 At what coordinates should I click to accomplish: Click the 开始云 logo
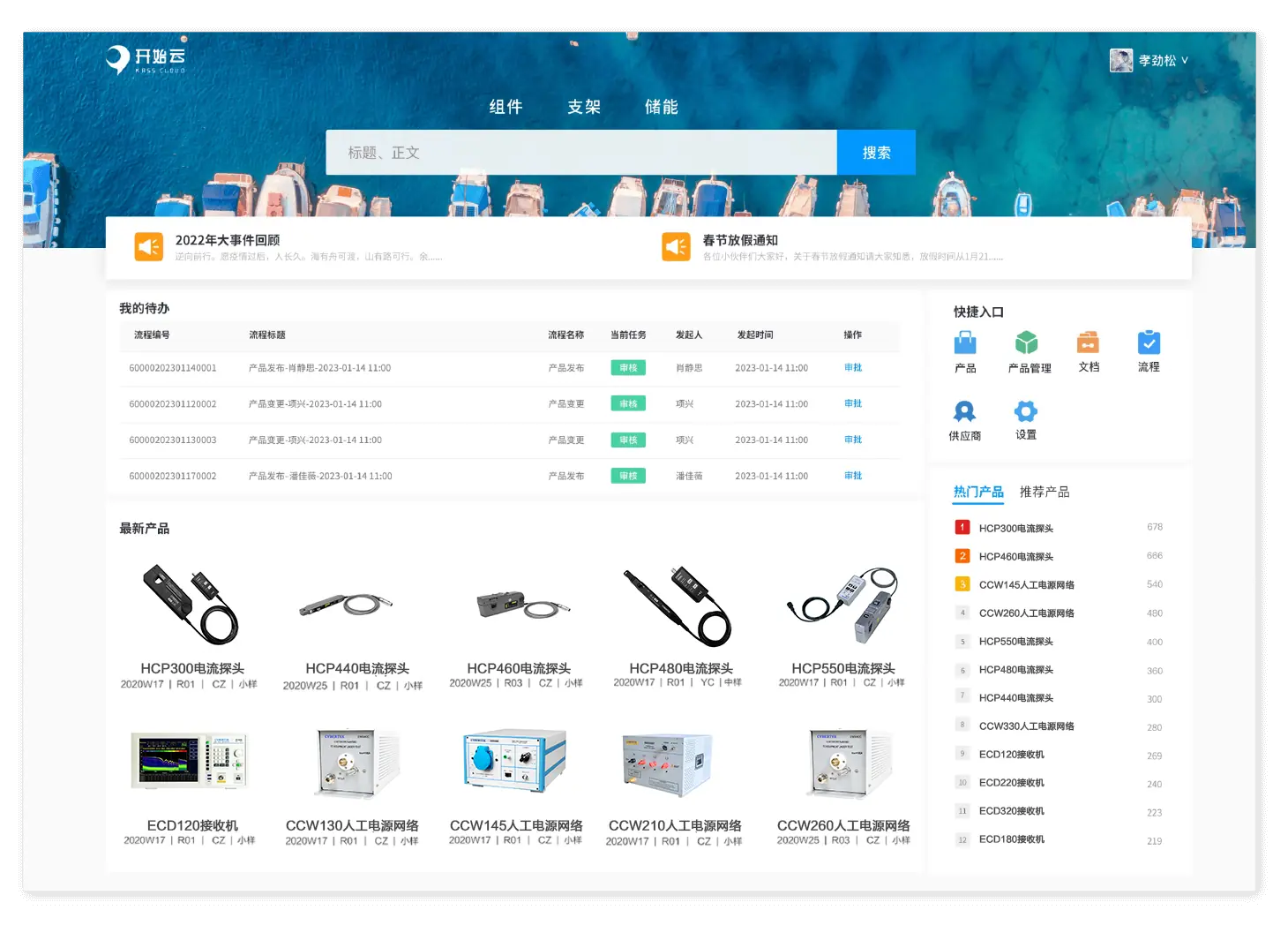point(146,59)
